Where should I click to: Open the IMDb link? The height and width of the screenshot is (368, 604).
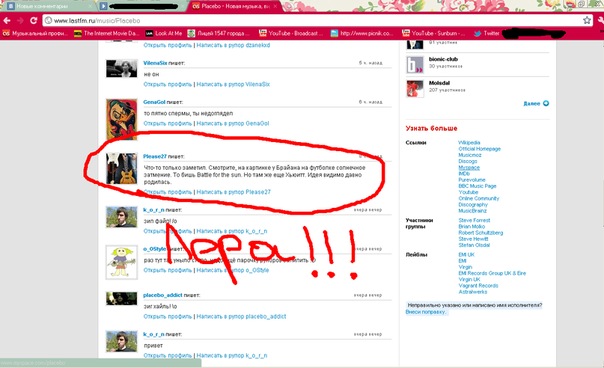(464, 174)
